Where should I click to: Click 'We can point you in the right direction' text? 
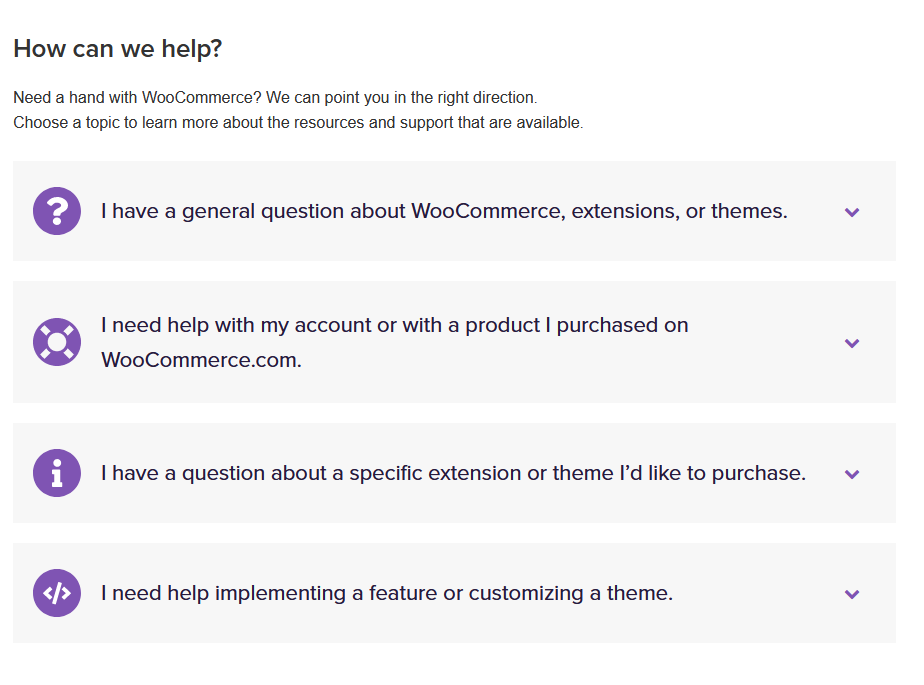click(402, 98)
